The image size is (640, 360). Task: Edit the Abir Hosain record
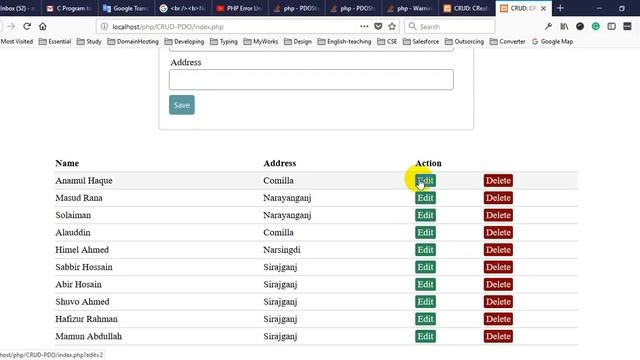425,284
